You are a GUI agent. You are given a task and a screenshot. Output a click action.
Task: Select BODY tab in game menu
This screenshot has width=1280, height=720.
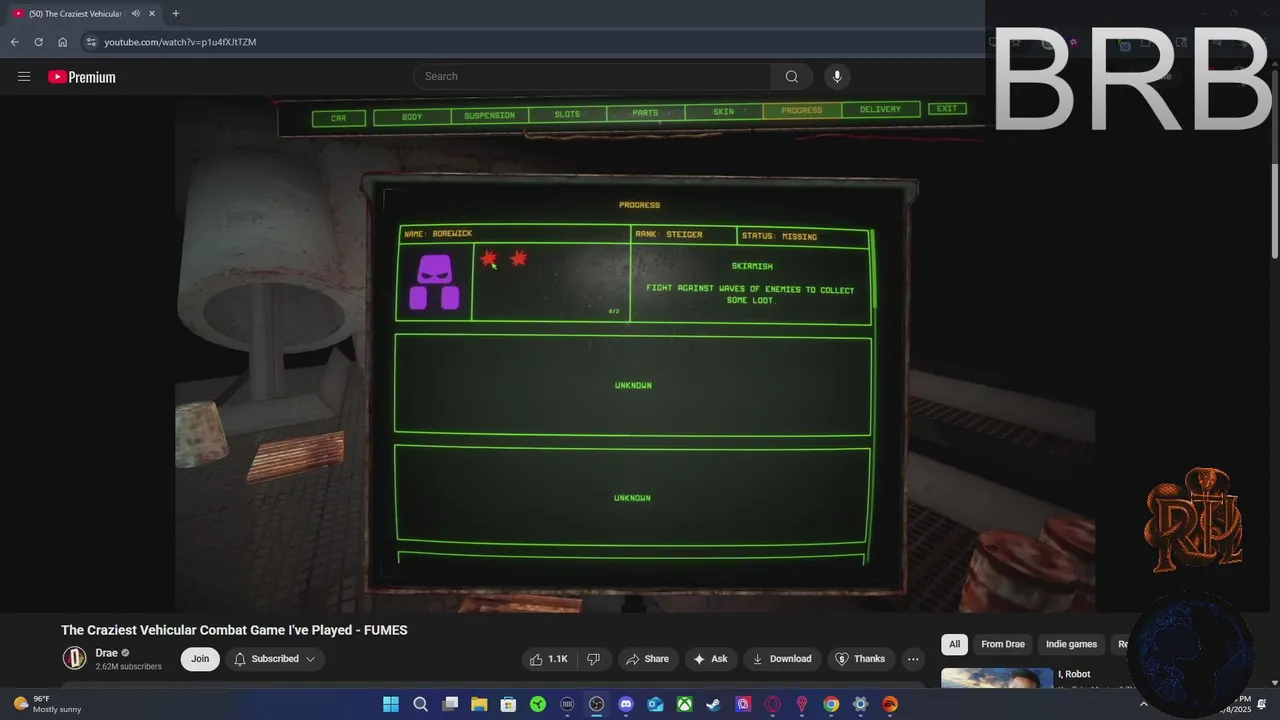[x=412, y=117]
